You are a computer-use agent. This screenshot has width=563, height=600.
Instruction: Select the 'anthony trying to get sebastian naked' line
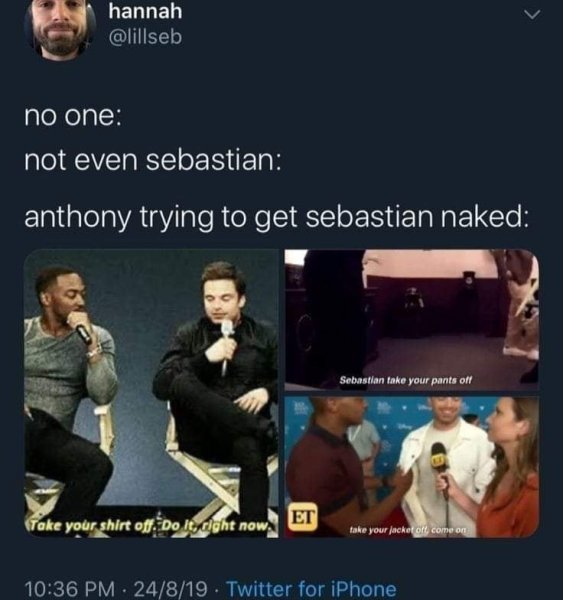click(x=277, y=217)
